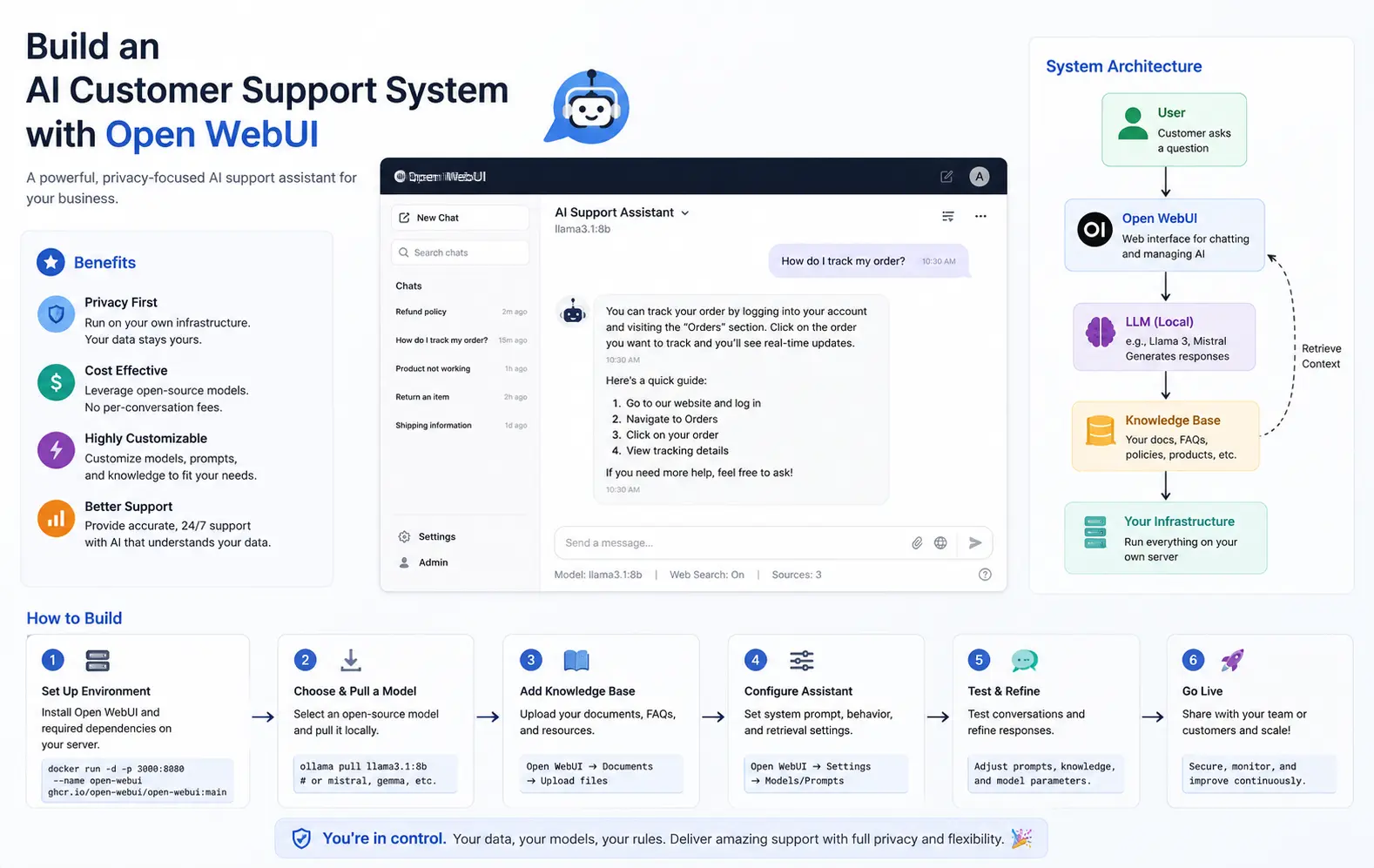Screen dimensions: 1374x868
Task: Click the chat bubble icon in Test & Refine
Action: click(x=1025, y=661)
